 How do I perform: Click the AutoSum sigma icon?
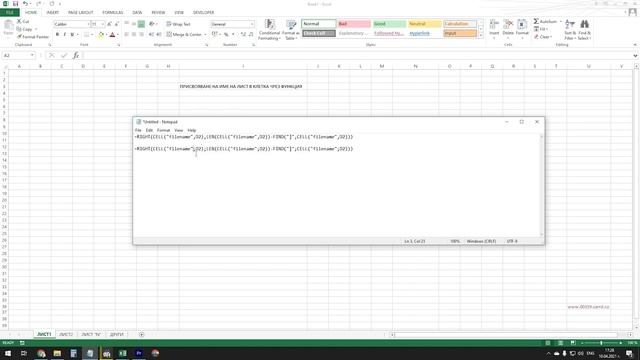(536, 21)
